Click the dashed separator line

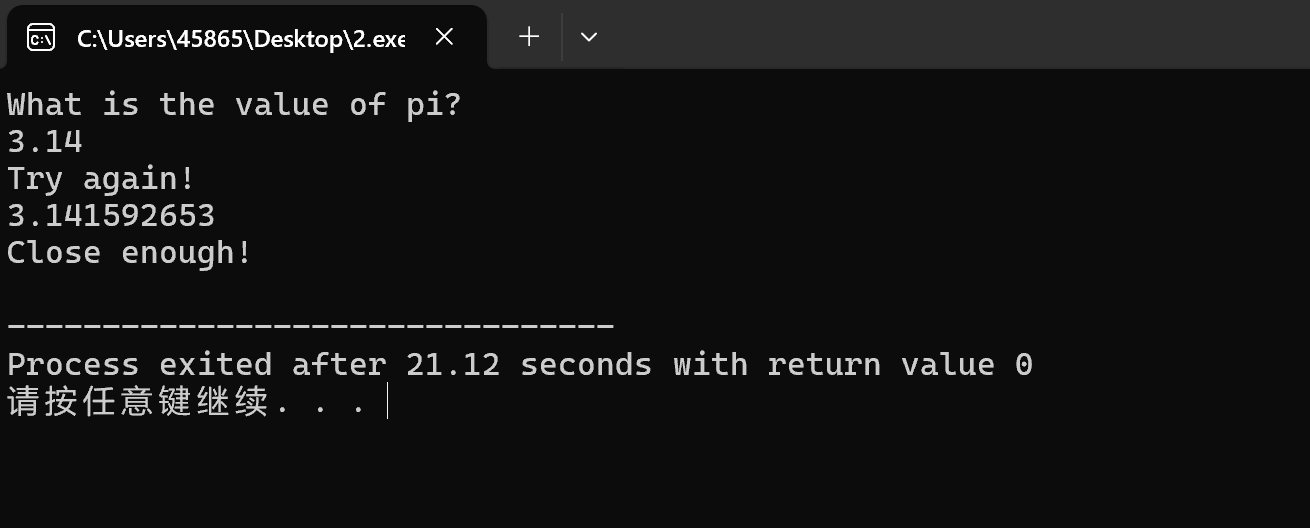310,326
